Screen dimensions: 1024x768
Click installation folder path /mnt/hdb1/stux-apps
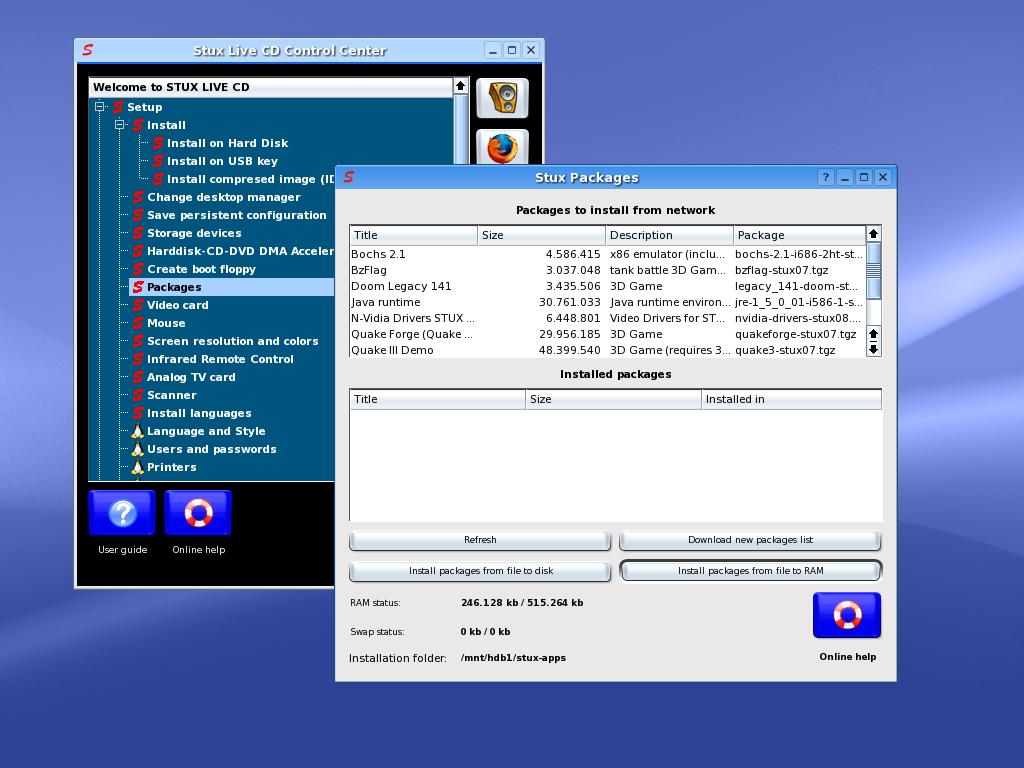pyautogui.click(x=513, y=658)
